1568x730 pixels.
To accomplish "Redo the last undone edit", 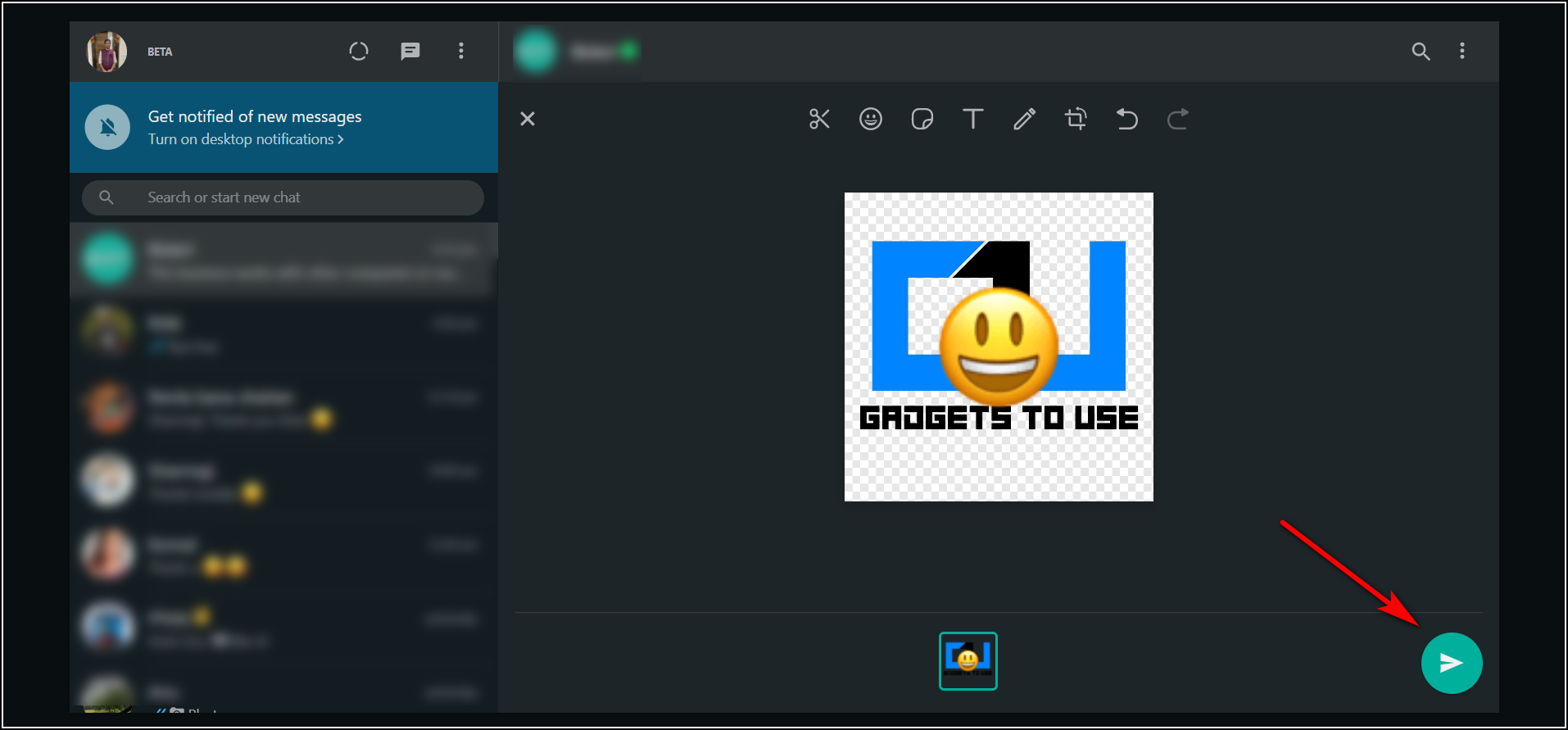I will click(1178, 119).
